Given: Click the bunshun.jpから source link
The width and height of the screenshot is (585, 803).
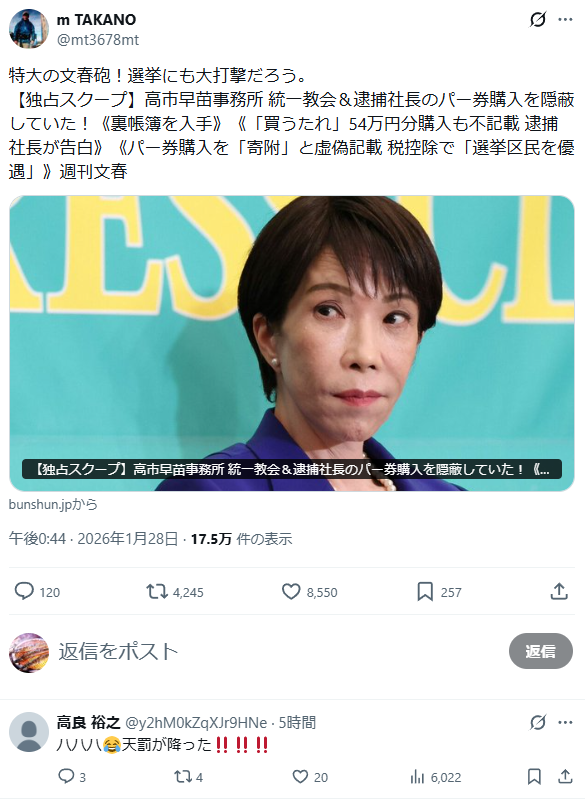Looking at the screenshot, I should (x=53, y=504).
